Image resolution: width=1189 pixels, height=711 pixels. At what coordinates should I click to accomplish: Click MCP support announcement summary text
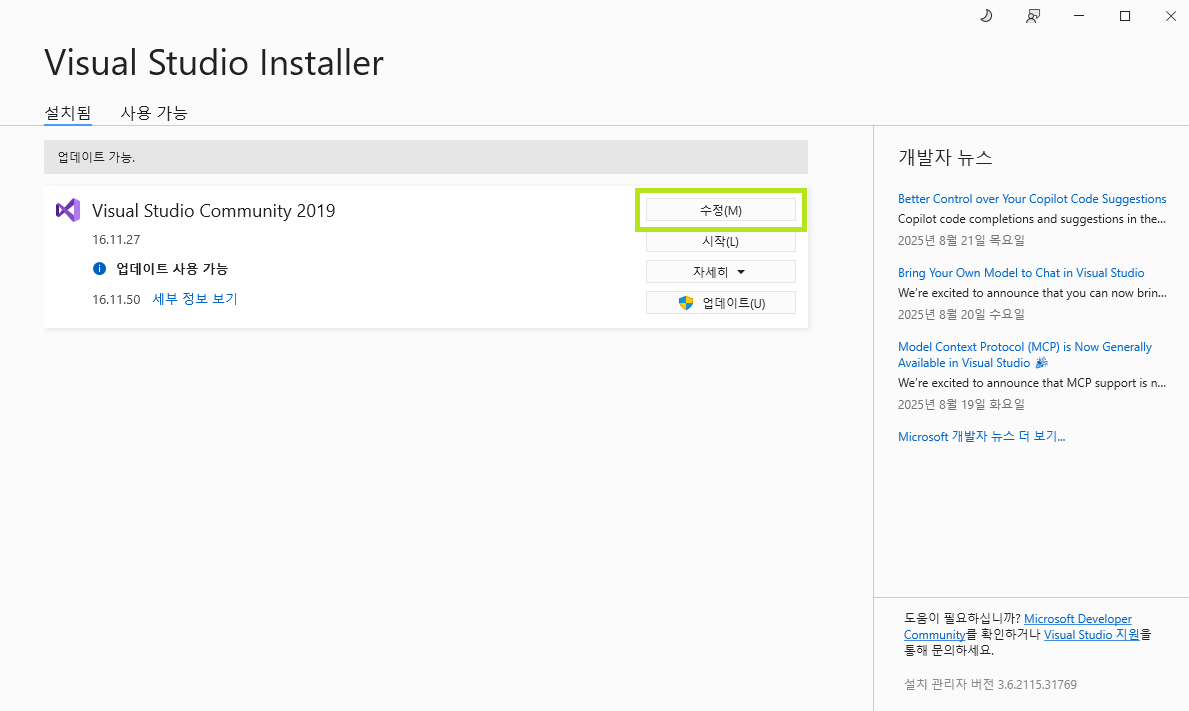1032,383
